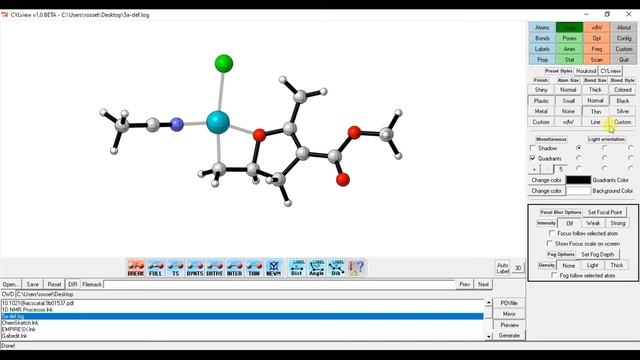
Task: Switch to the Poses tab
Action: point(569,38)
